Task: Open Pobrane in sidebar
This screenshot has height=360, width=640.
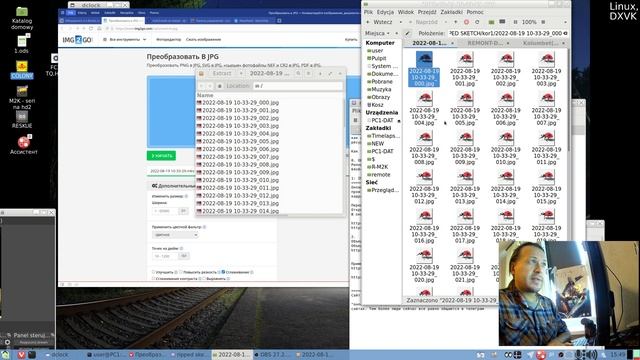Action: pos(382,82)
